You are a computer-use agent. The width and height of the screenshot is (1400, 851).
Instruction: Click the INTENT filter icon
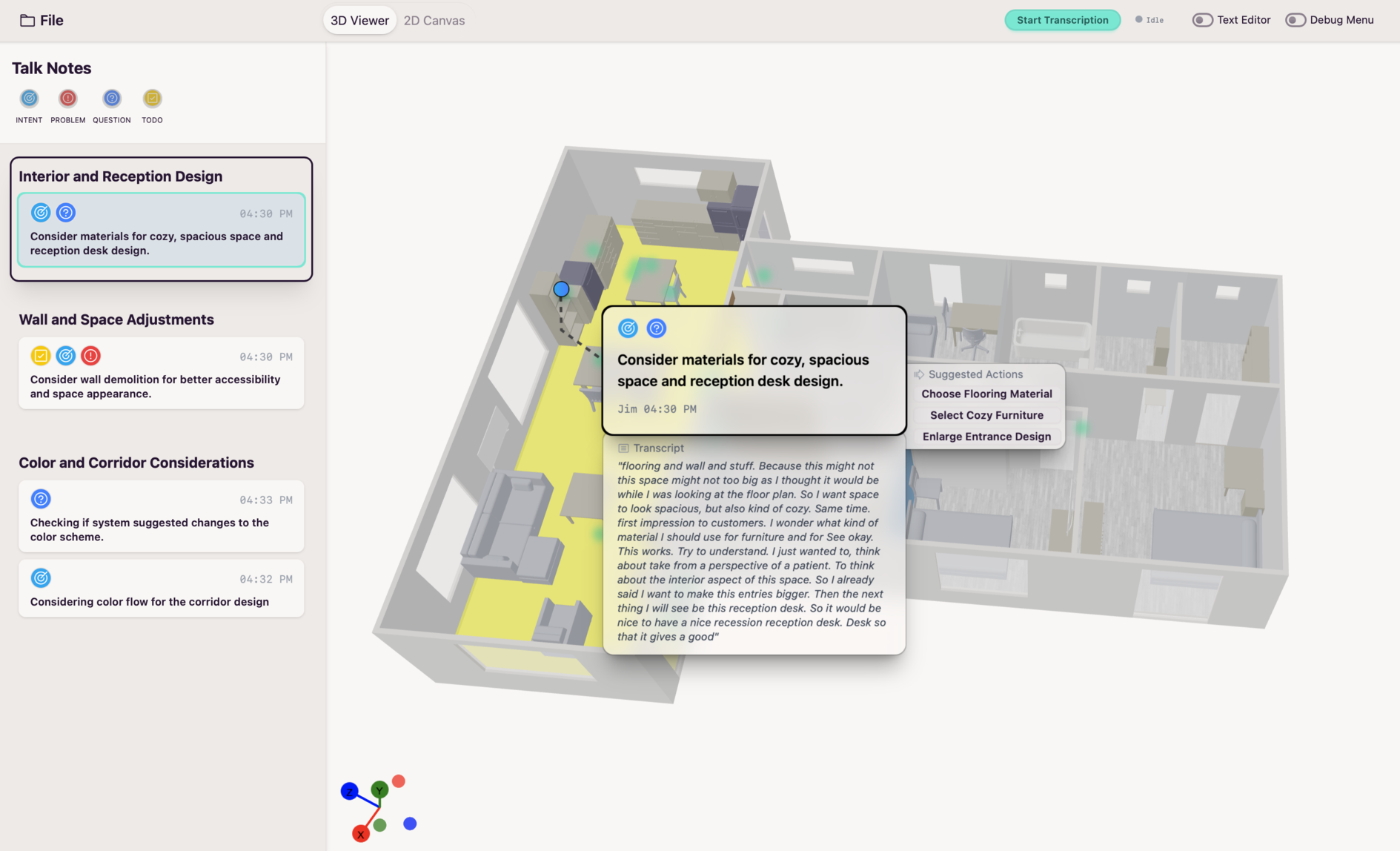tap(29, 99)
